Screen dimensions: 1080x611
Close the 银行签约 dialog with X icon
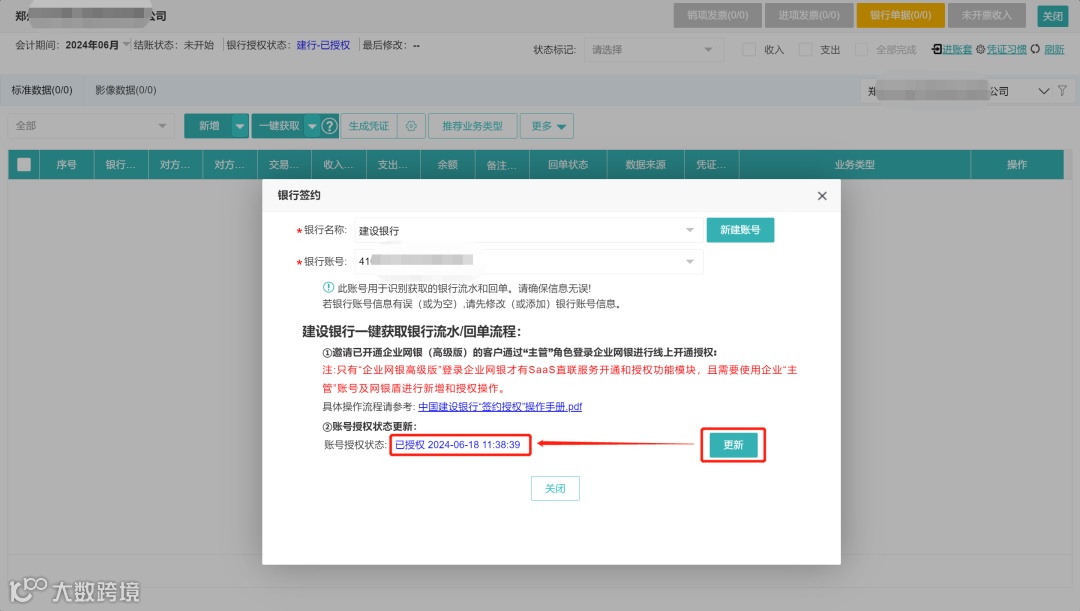point(822,196)
